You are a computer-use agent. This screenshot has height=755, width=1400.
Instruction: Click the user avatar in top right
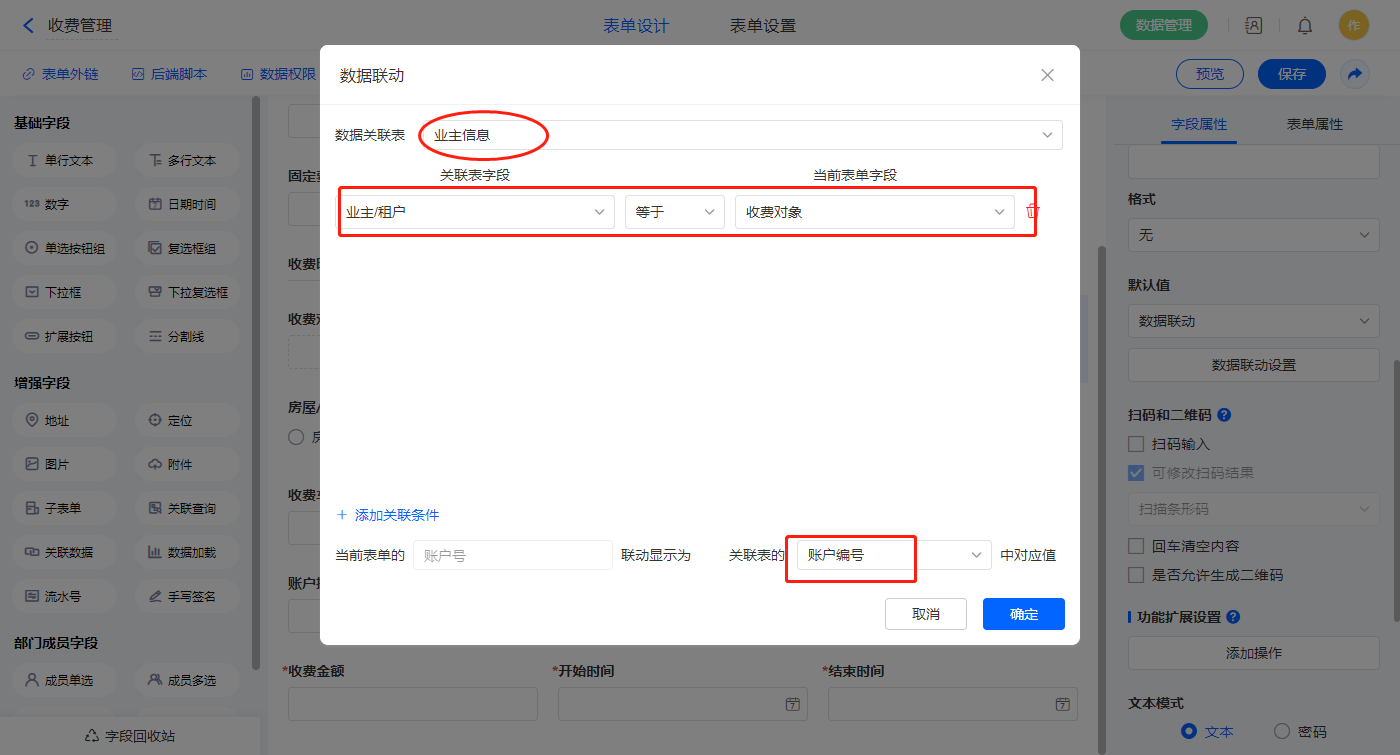coord(1353,26)
